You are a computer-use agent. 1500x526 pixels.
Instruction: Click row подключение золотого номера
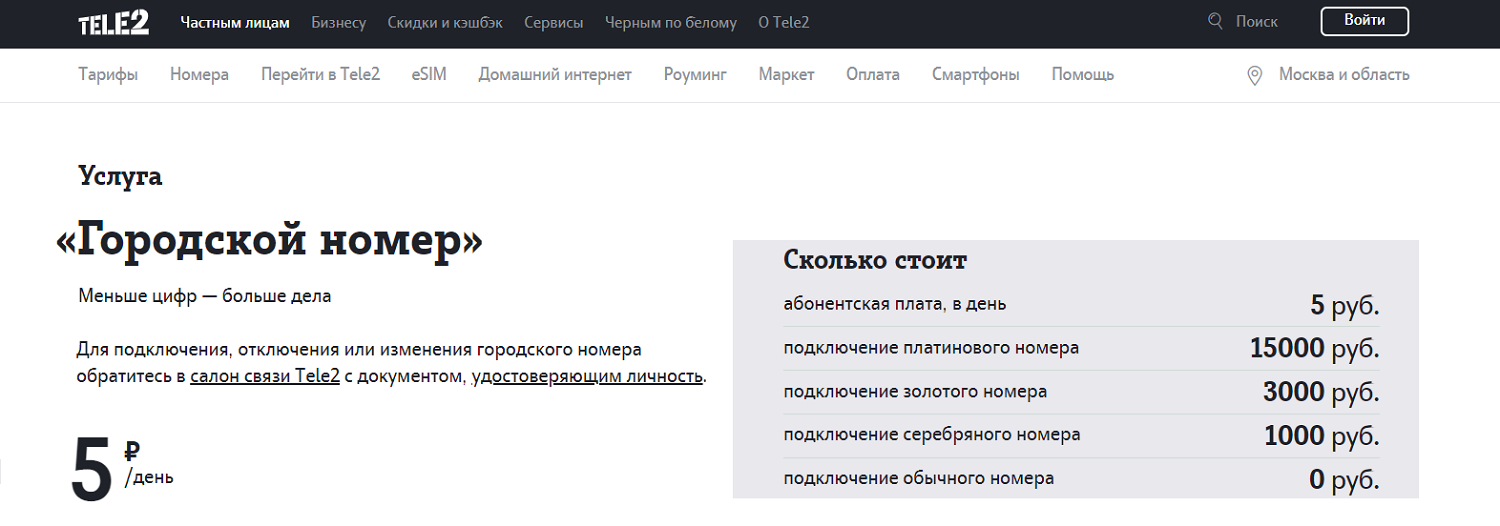[x=1081, y=392]
